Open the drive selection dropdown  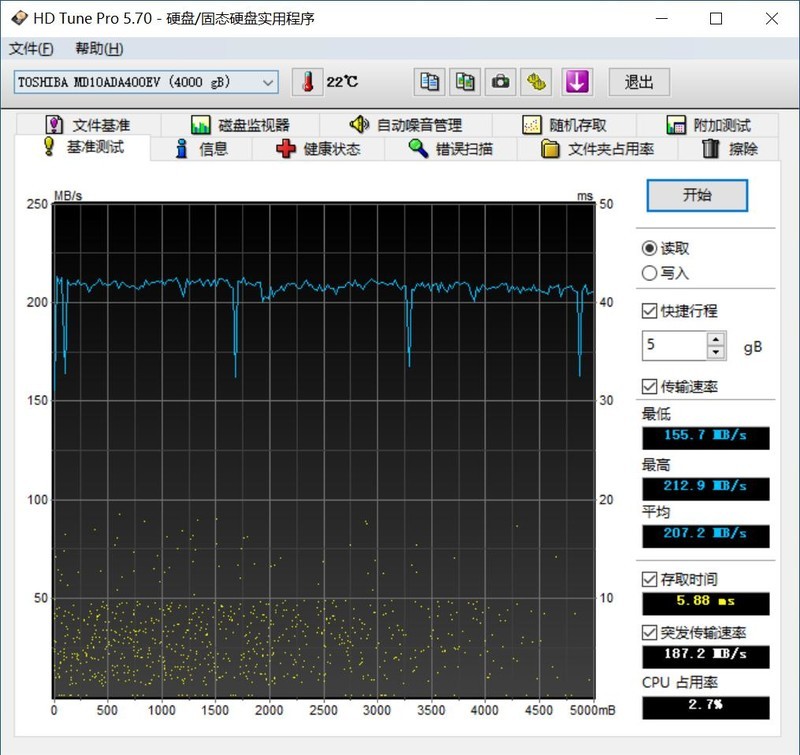pos(268,82)
